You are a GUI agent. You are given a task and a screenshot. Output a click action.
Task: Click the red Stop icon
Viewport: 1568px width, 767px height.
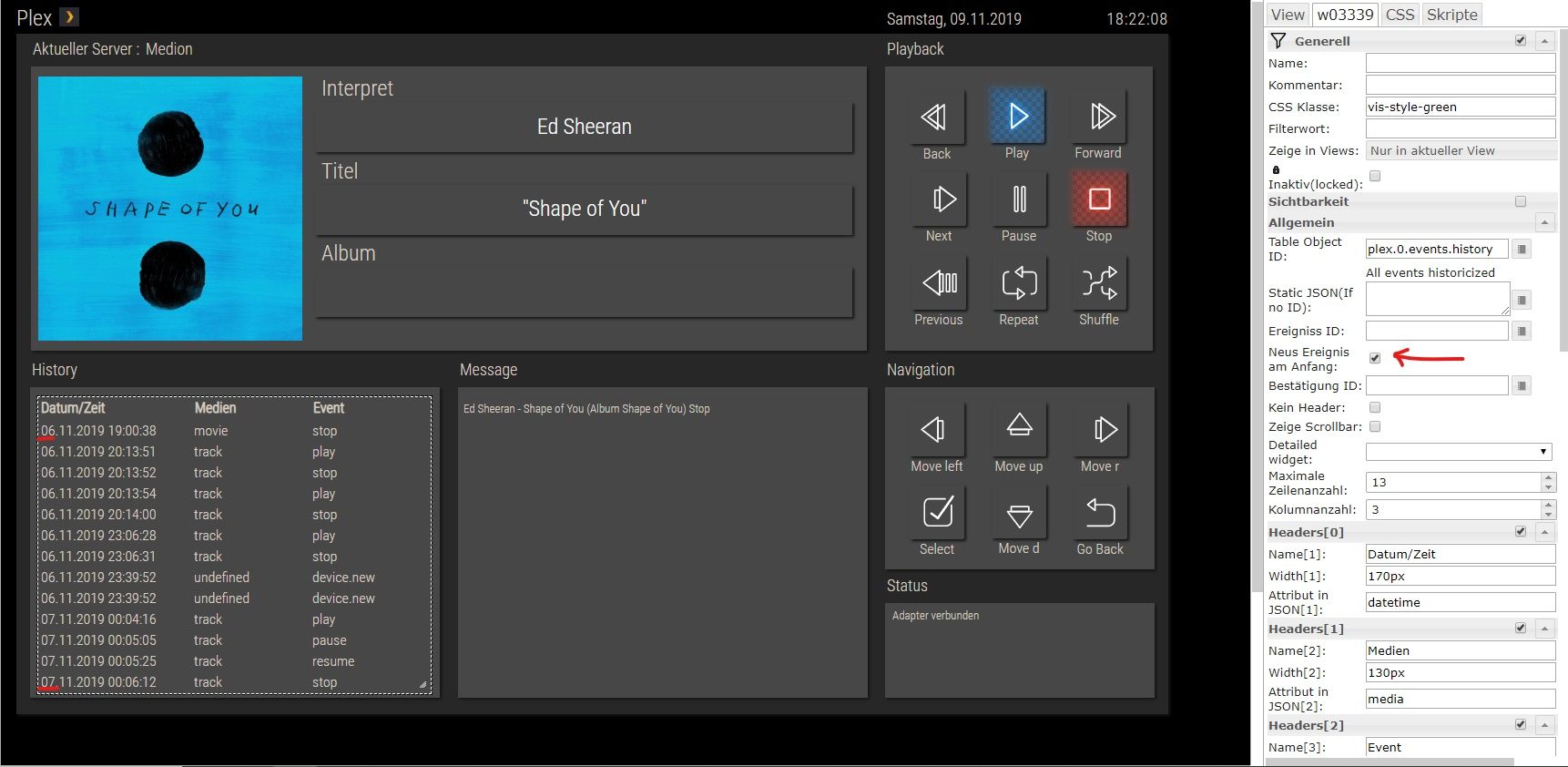1099,199
